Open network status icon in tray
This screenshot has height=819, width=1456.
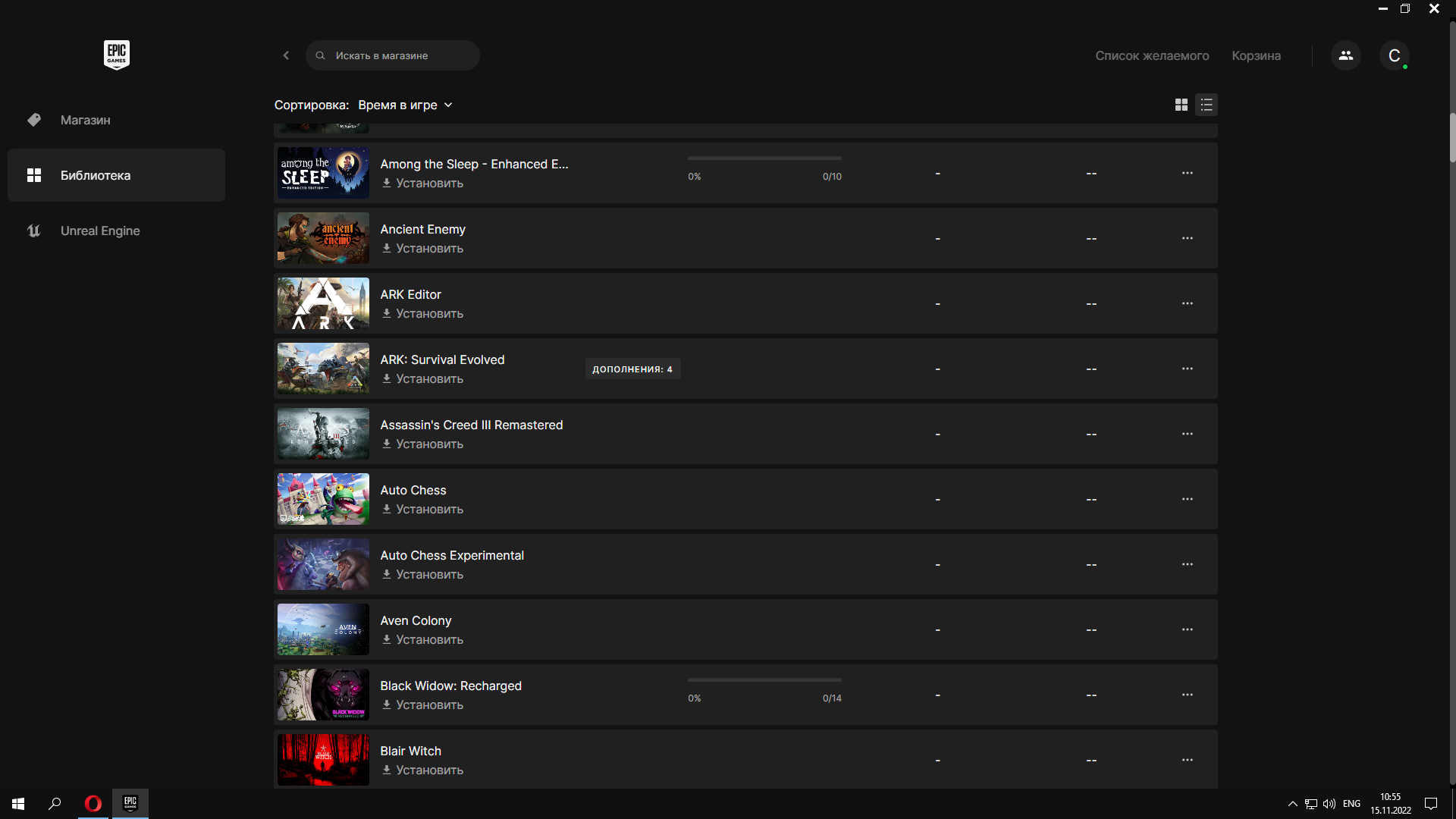tap(1311, 804)
